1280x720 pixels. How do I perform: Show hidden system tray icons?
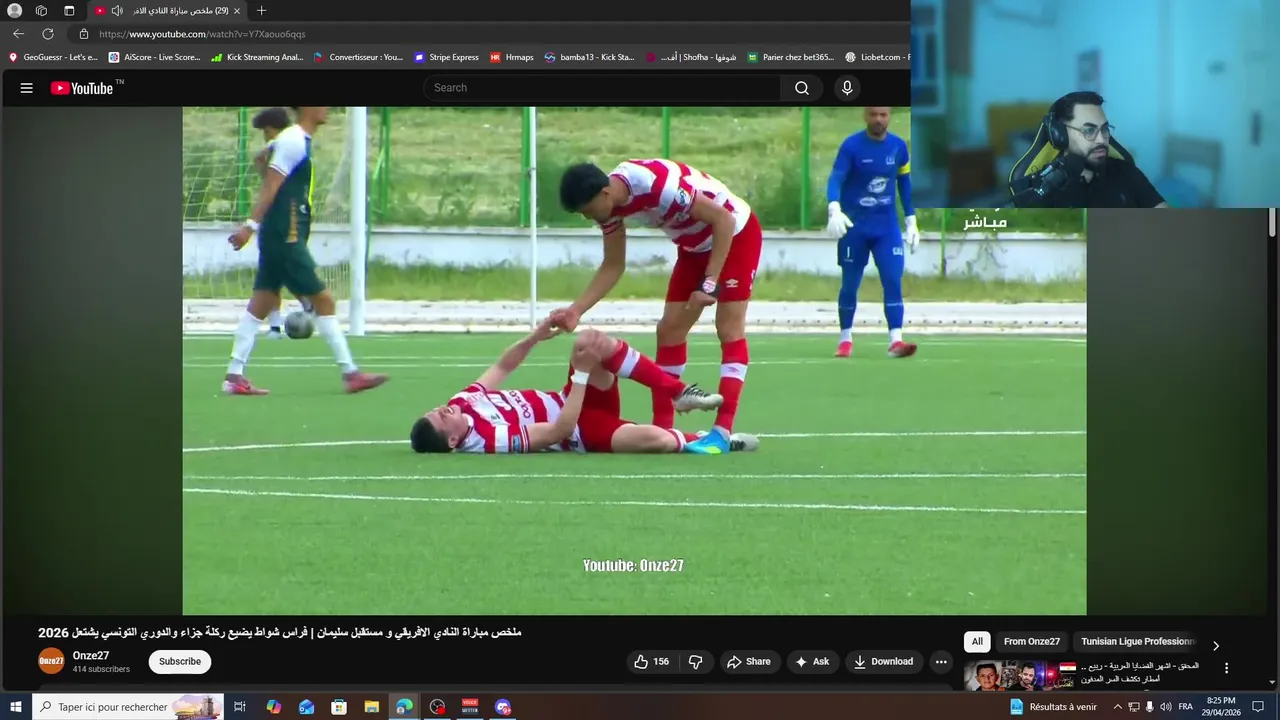(1117, 707)
